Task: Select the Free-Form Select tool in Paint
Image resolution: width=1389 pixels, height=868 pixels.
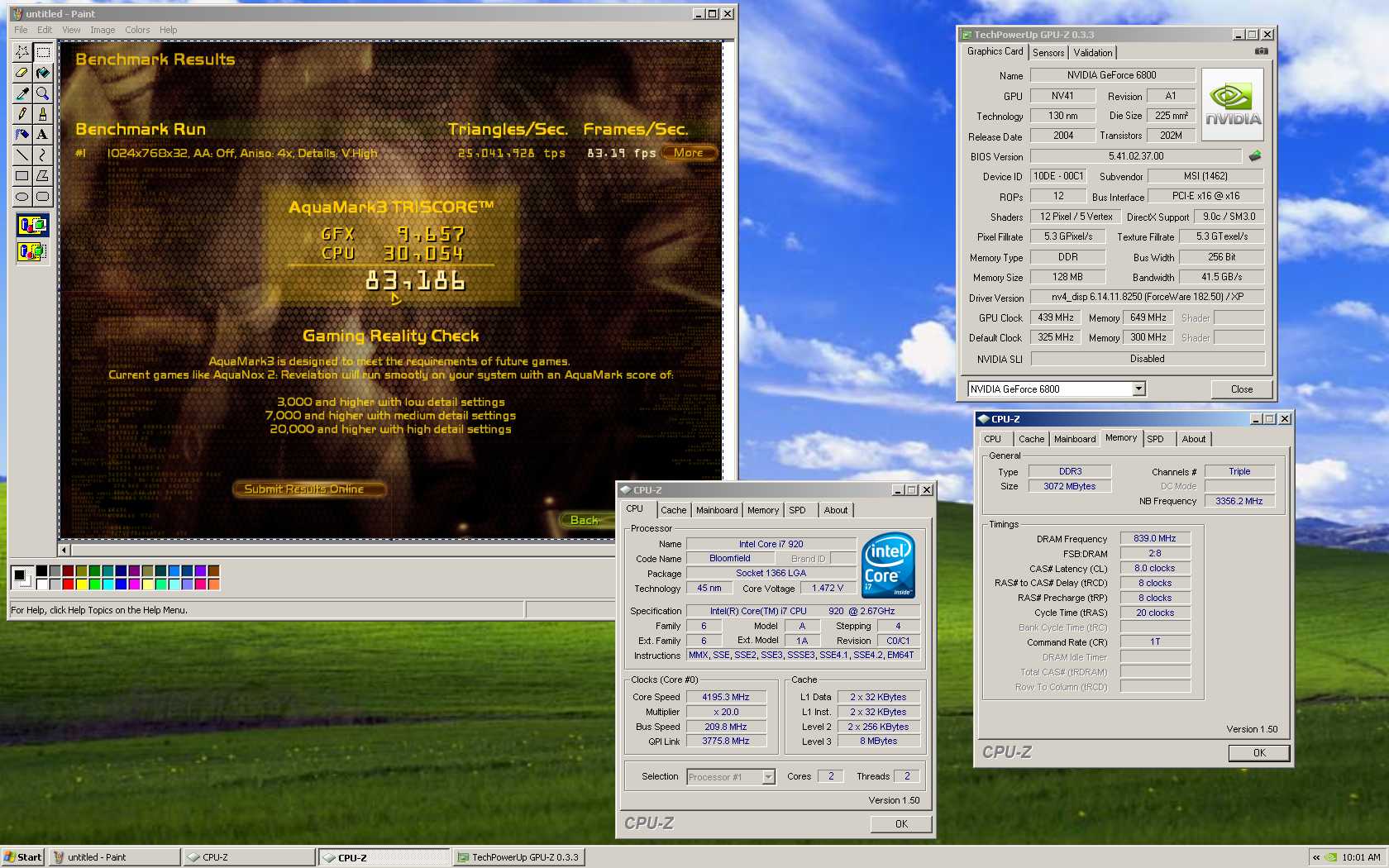Action: 22,52
